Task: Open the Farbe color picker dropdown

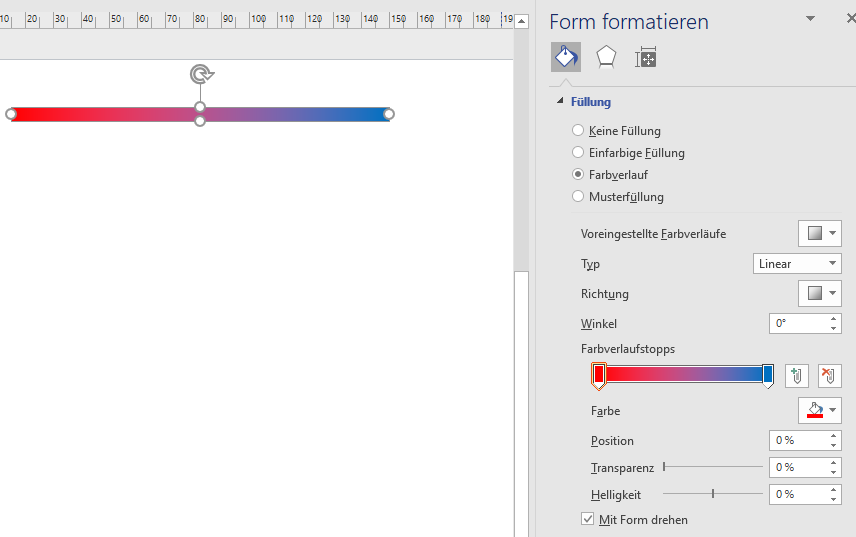Action: click(819, 411)
